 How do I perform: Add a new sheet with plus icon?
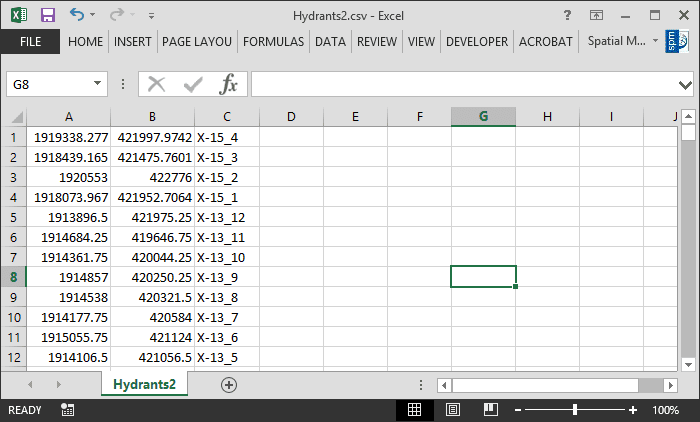(x=229, y=384)
